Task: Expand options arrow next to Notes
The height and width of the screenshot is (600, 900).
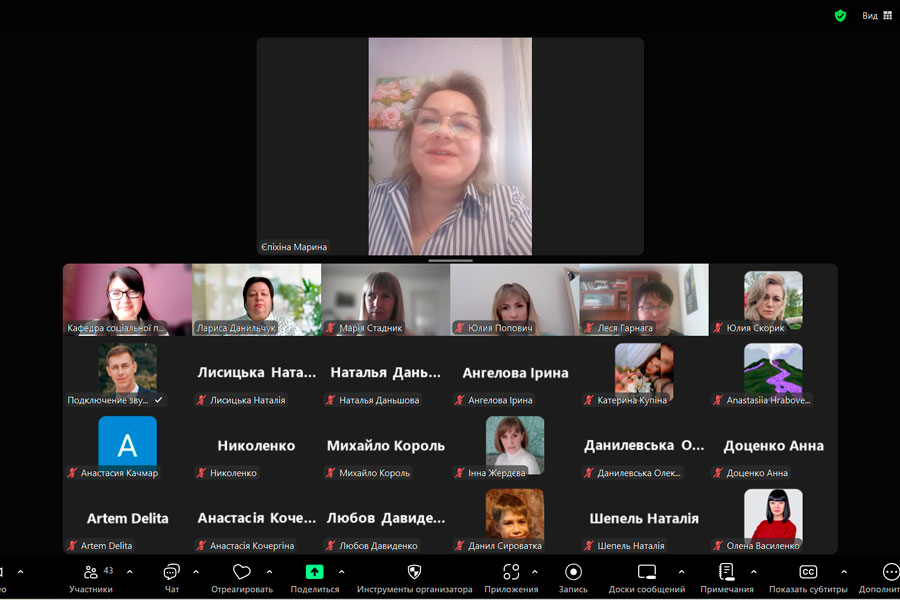Action: pos(754,572)
